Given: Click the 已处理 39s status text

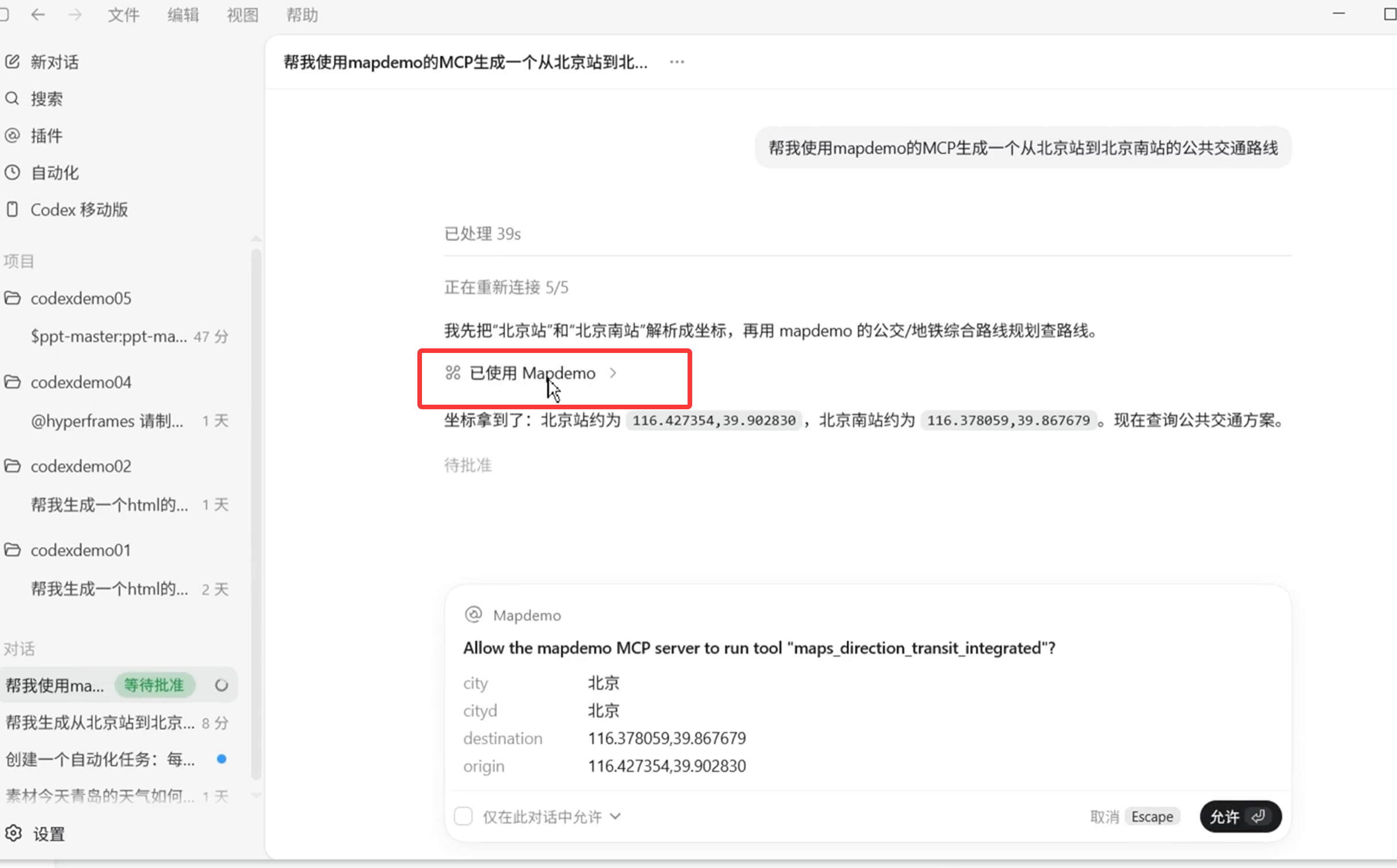Looking at the screenshot, I should pos(482,234).
